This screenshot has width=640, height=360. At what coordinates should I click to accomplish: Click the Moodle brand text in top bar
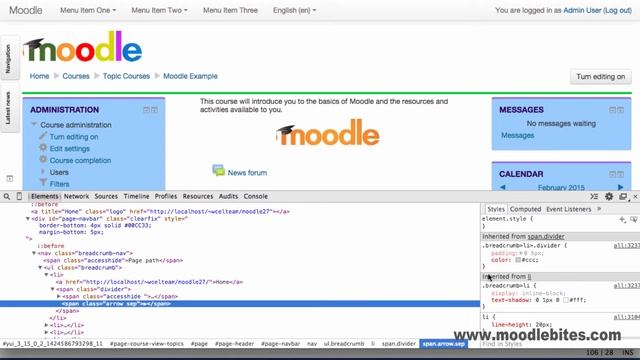click(x=25, y=10)
